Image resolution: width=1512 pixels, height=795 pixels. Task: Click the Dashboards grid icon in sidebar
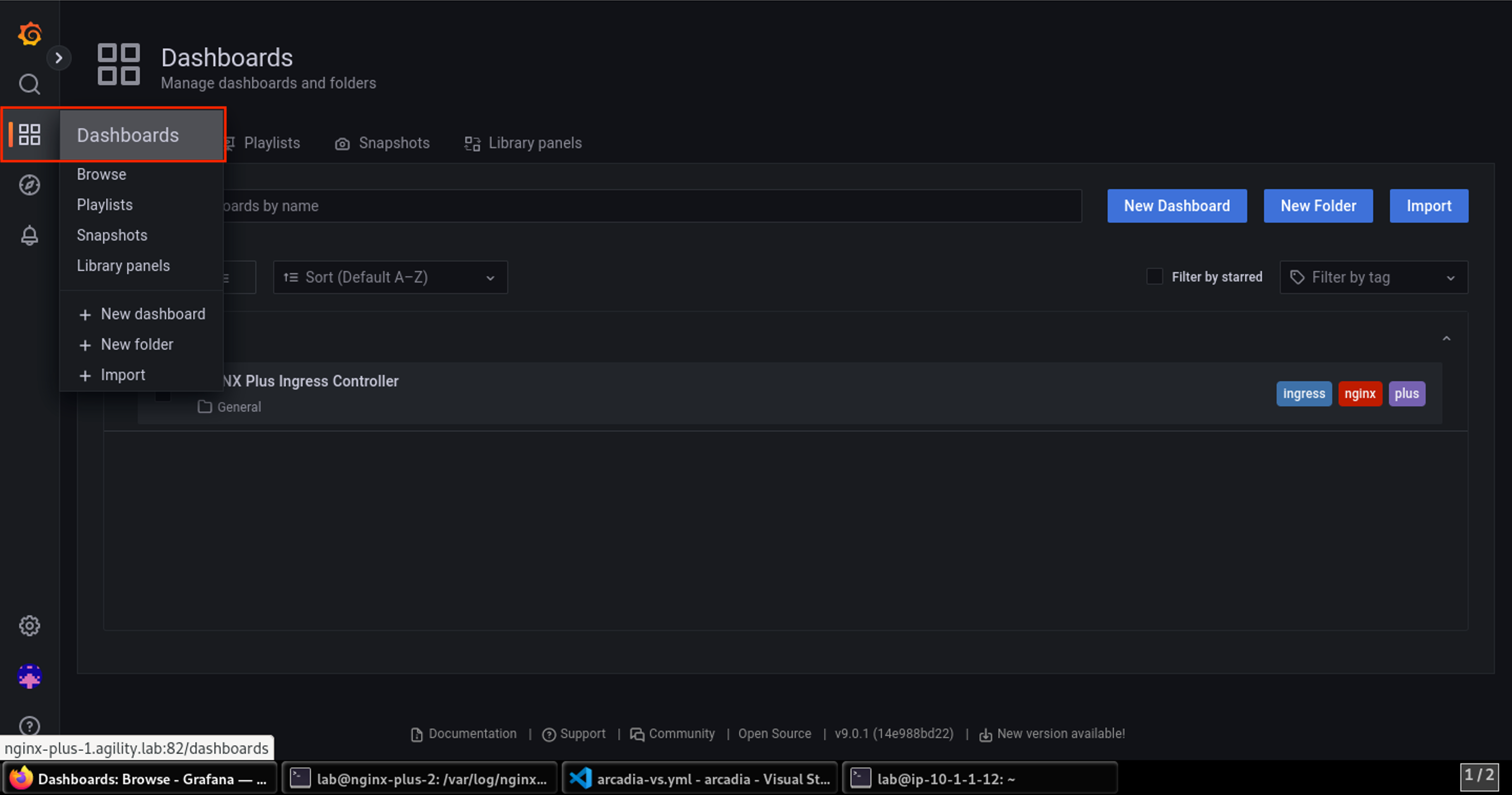29,134
